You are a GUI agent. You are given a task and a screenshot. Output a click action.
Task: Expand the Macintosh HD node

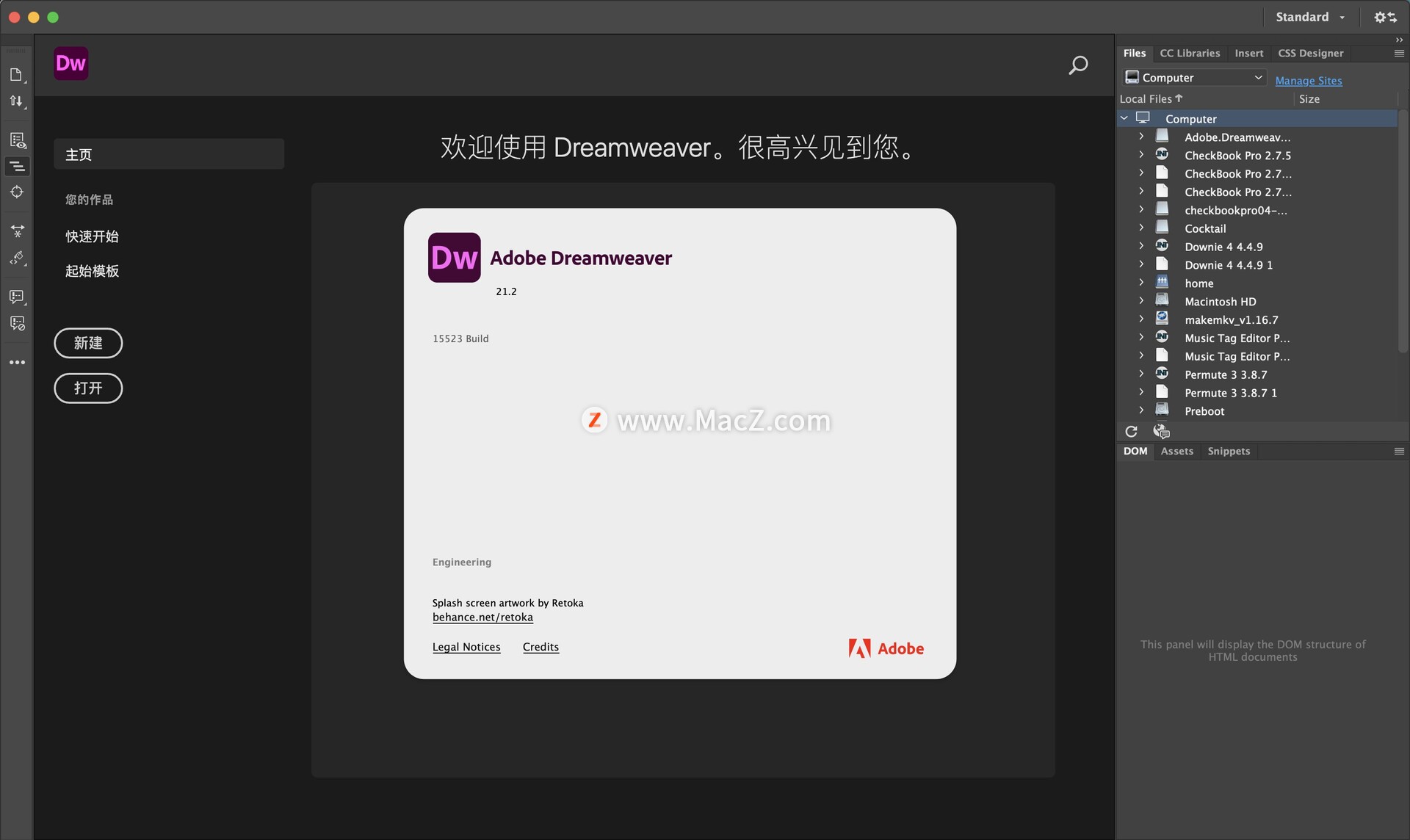1141,301
